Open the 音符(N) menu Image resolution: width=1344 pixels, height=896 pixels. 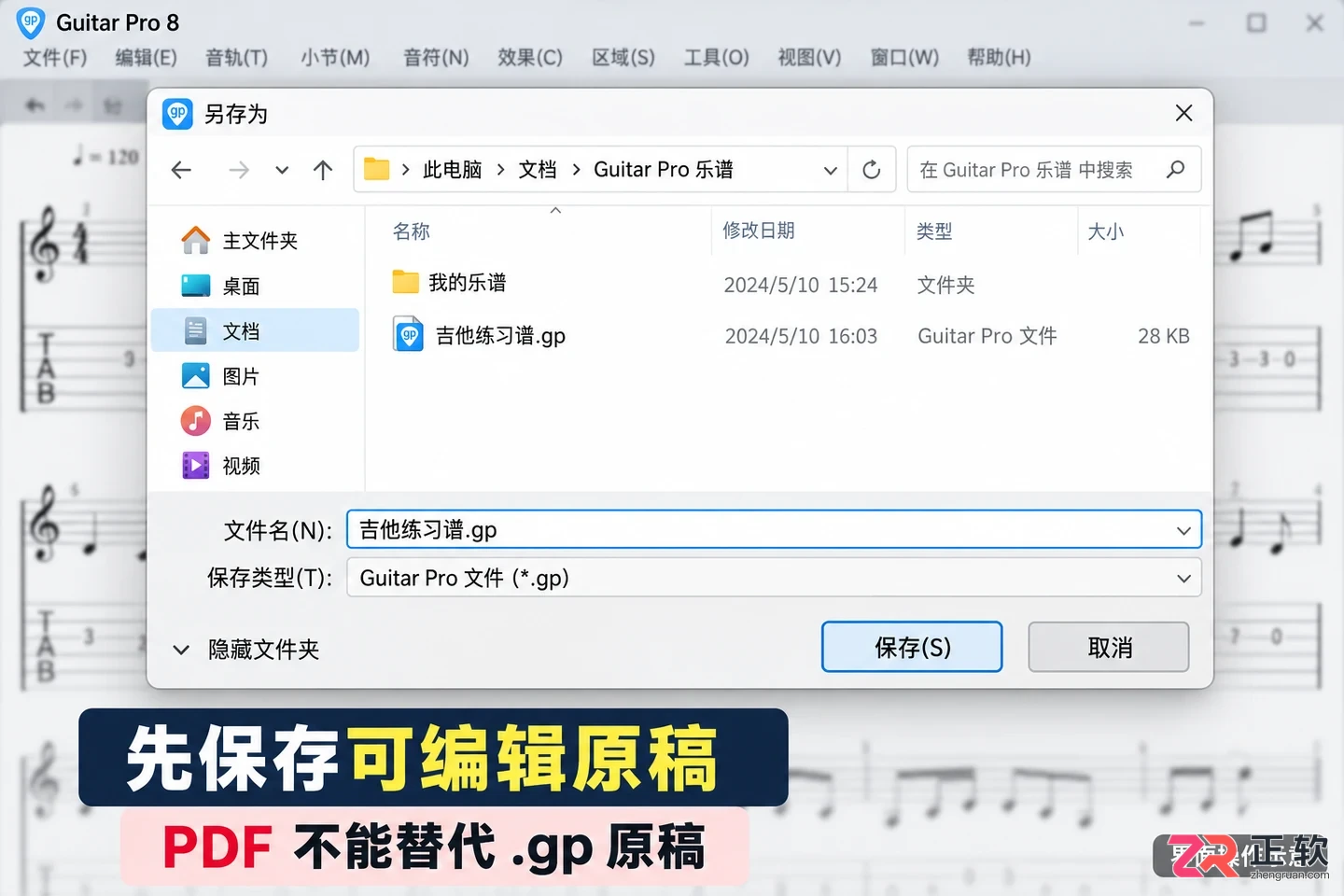pos(436,58)
